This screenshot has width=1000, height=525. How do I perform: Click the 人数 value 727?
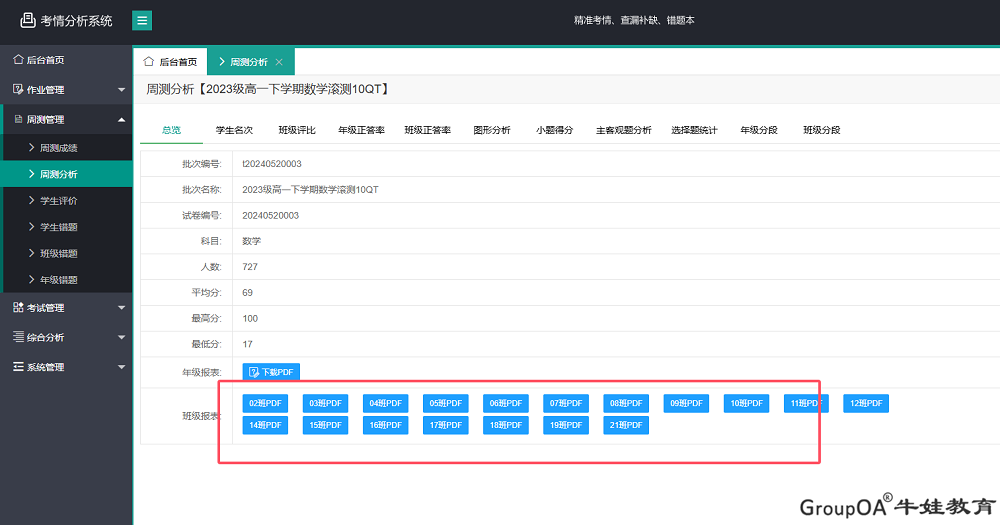click(250, 267)
